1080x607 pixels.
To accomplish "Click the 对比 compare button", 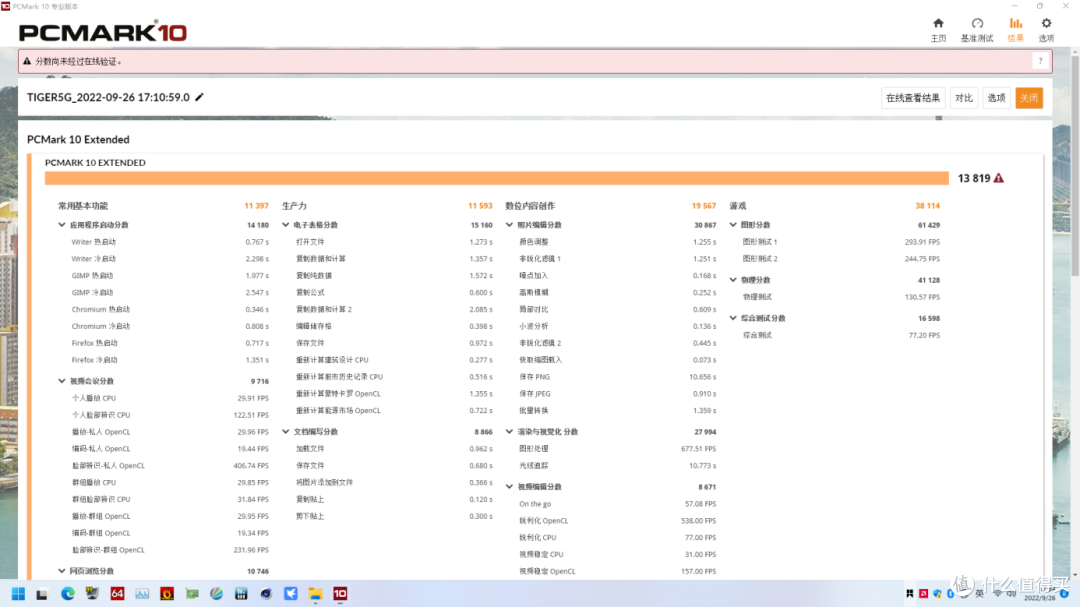I will 964,98.
